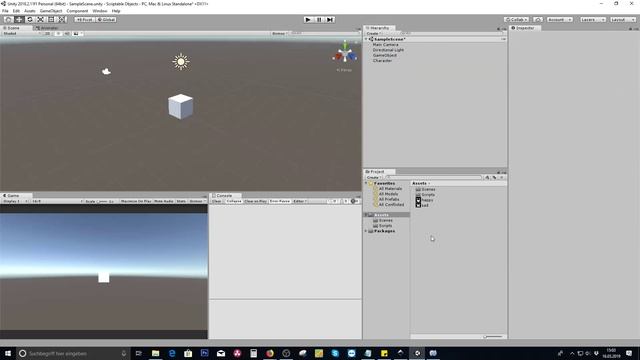Open the File menu
This screenshot has width=640, height=360.
[x=5, y=11]
